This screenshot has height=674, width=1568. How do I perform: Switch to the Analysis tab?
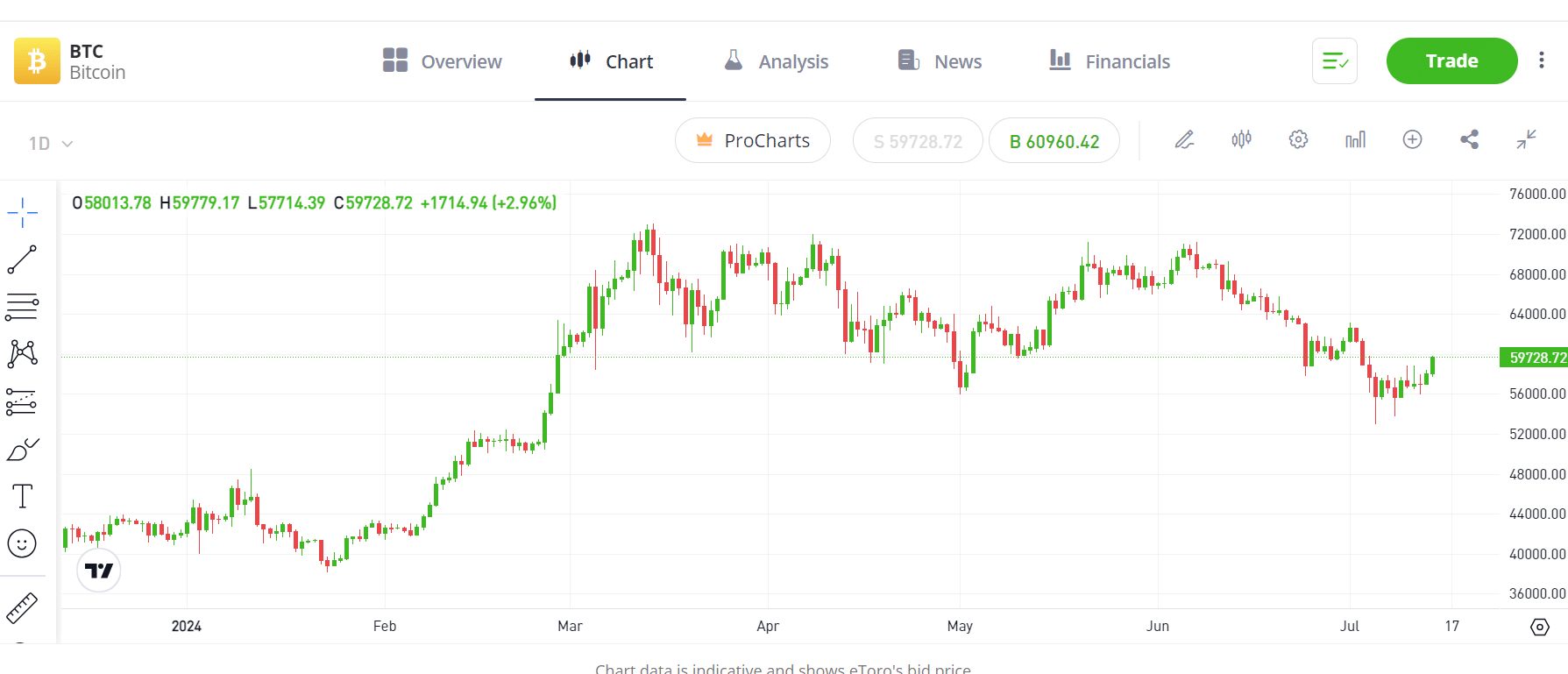[x=776, y=61]
